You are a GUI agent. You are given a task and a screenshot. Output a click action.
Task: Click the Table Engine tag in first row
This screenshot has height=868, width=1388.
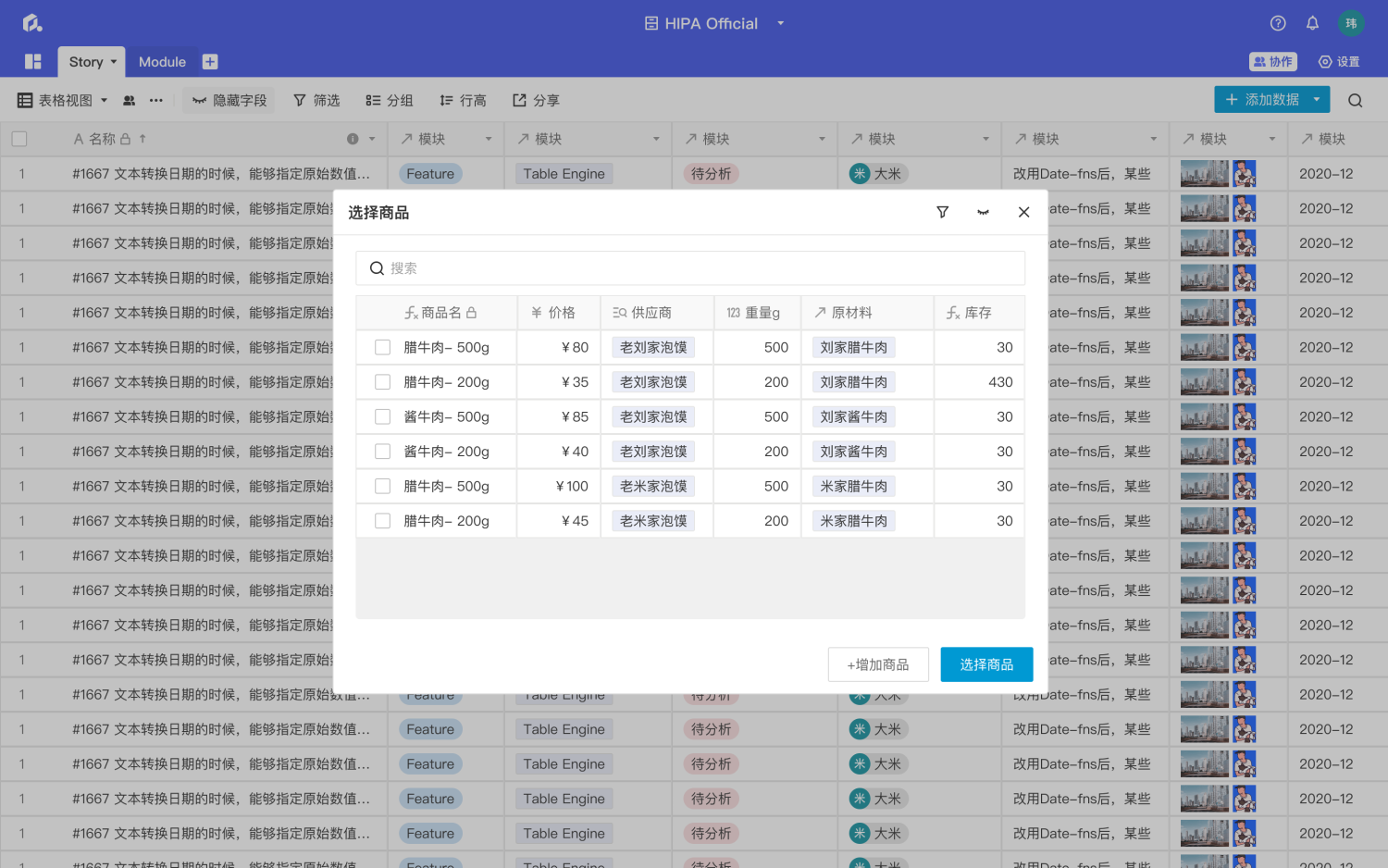click(564, 174)
